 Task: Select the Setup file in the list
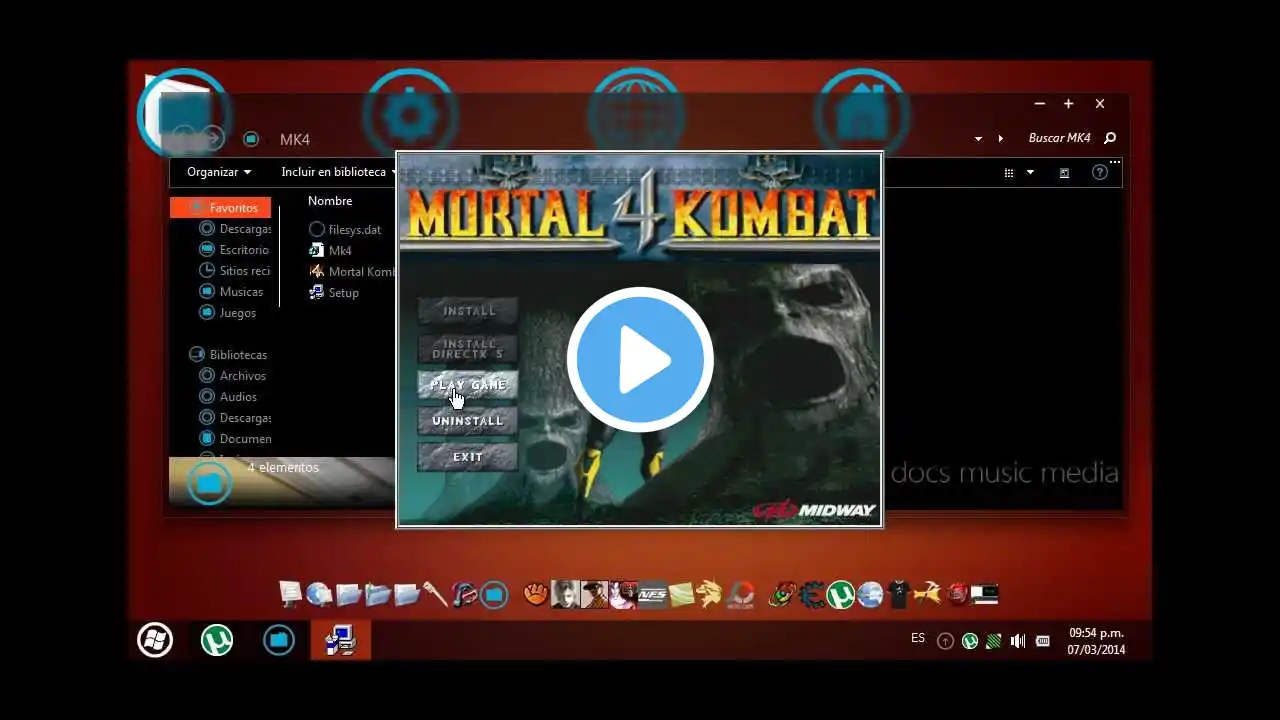pos(334,293)
